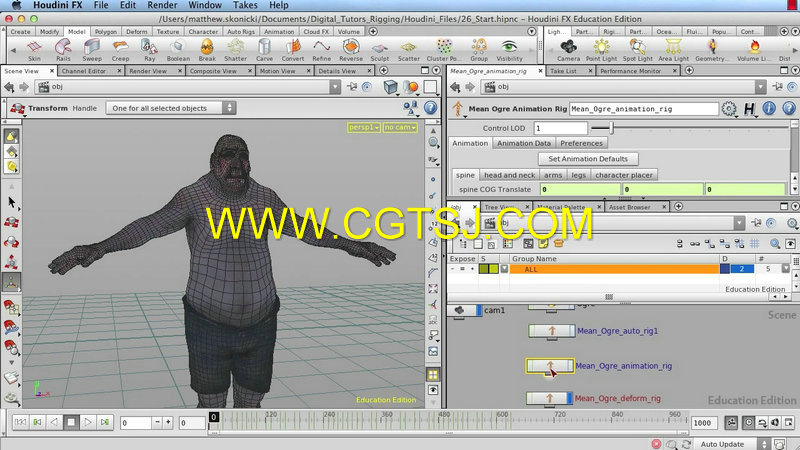Select the Group shelf tool

(479, 51)
